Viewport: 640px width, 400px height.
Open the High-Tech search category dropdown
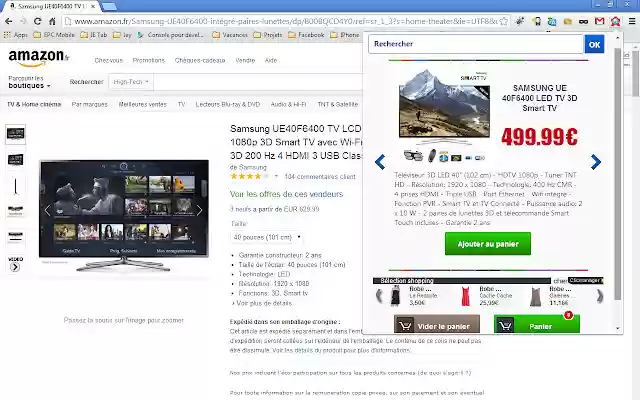(x=131, y=82)
